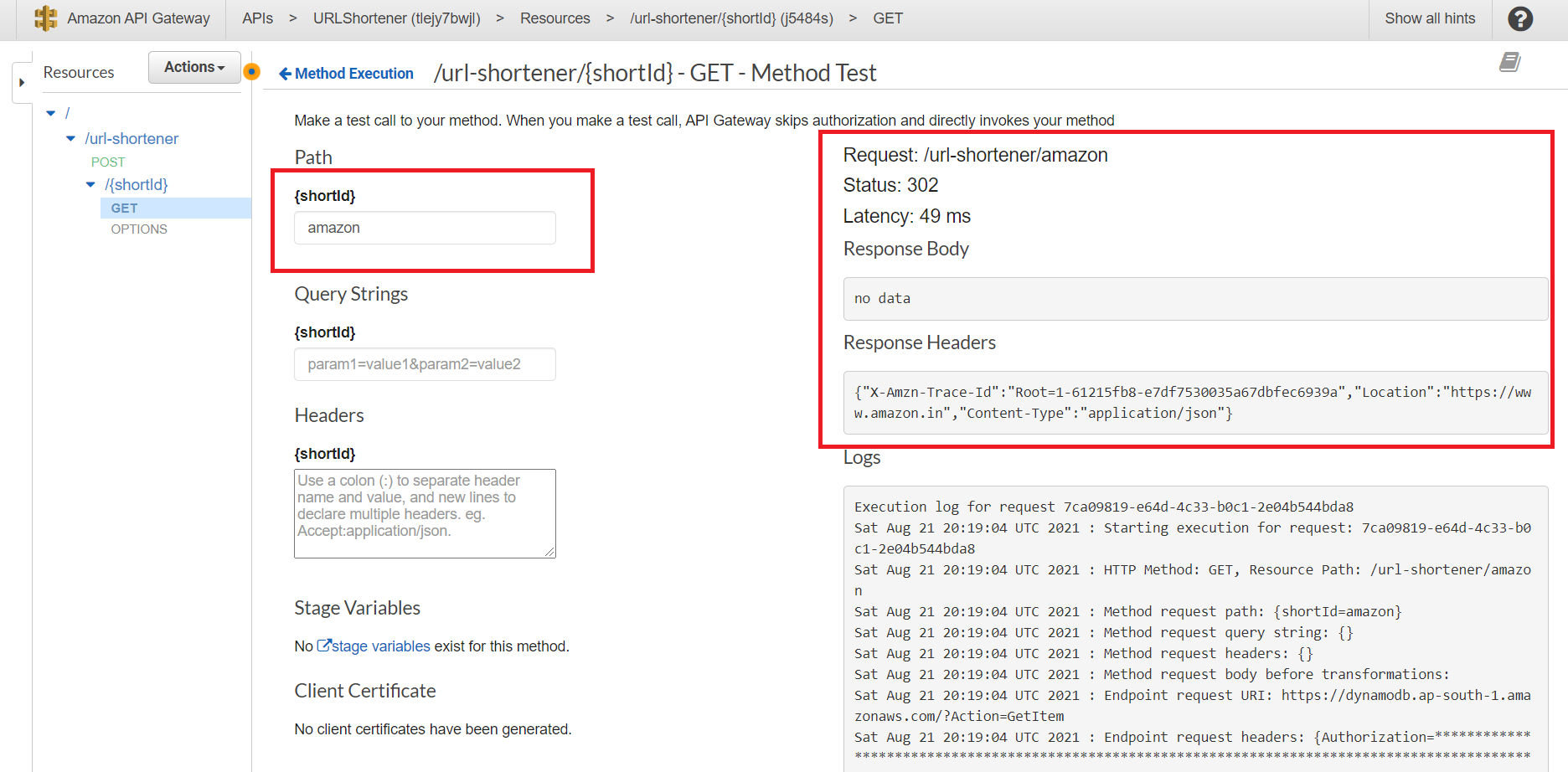Screen dimensions: 1568x772
Task: Click the back arrow before Method Execution
Action: click(x=285, y=74)
